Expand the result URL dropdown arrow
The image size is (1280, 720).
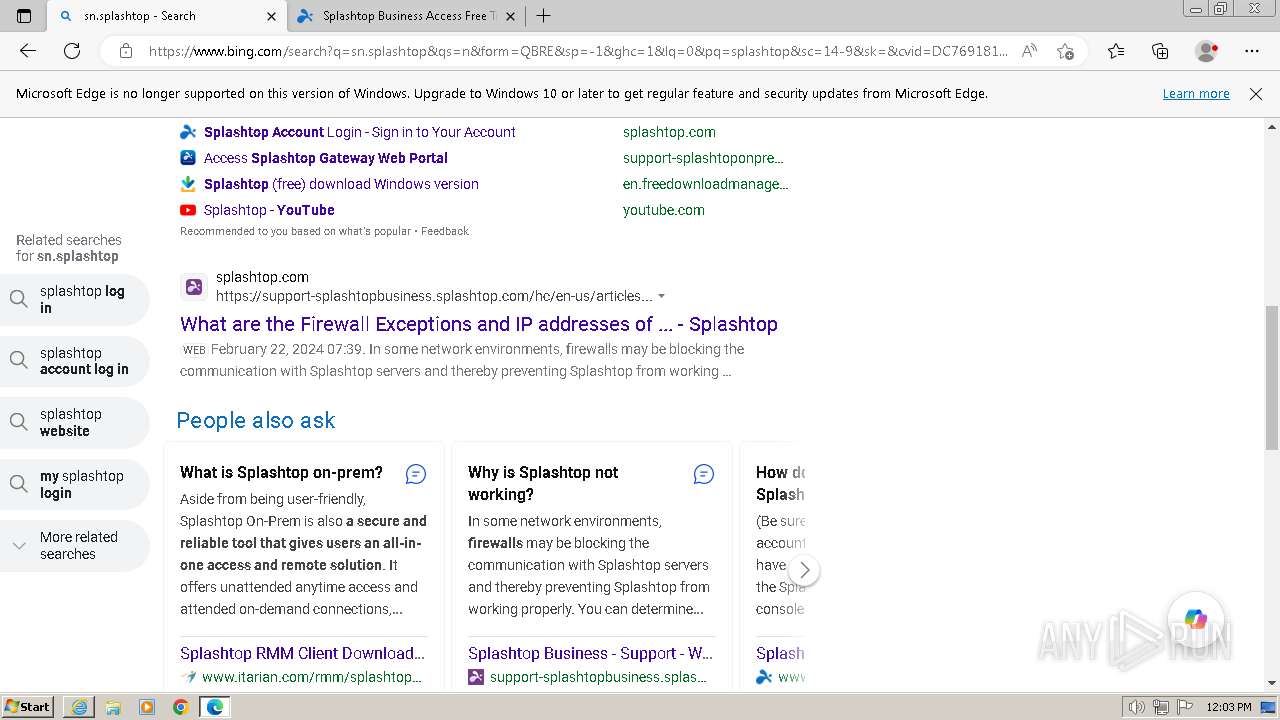[661, 297]
